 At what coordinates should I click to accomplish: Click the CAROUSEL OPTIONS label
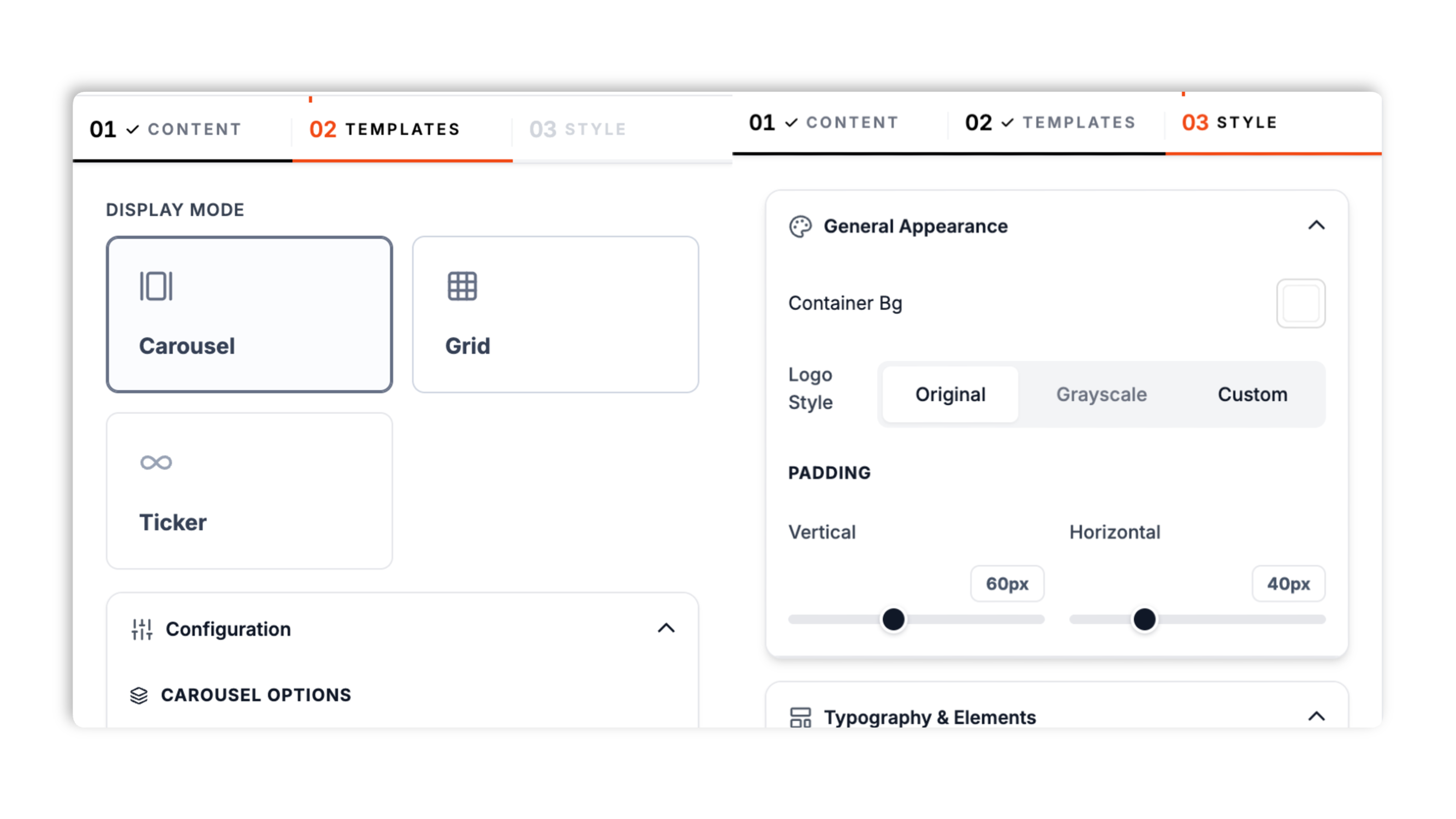click(256, 695)
